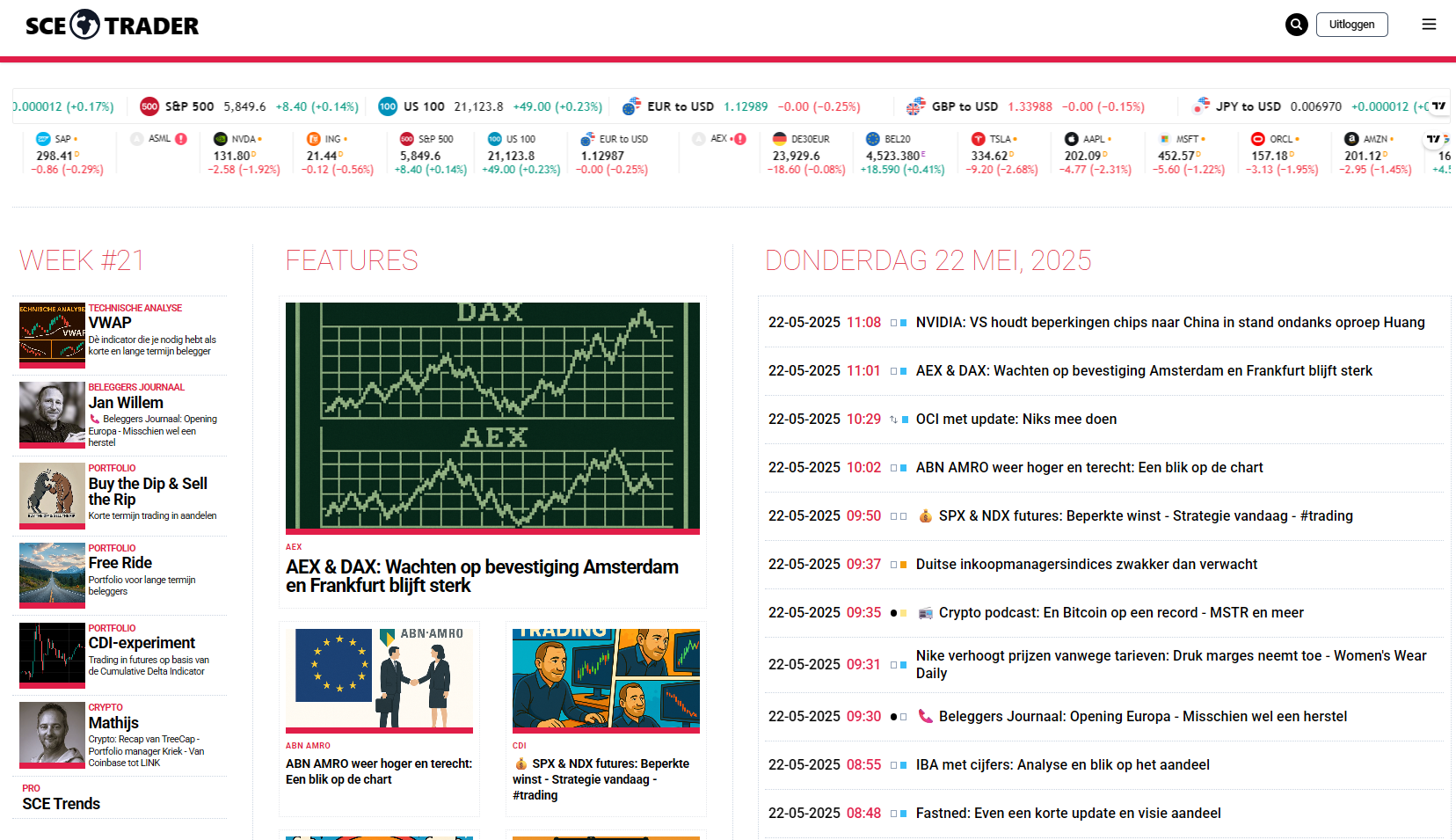
Task: Click the Uitloggen button
Action: [1351, 25]
